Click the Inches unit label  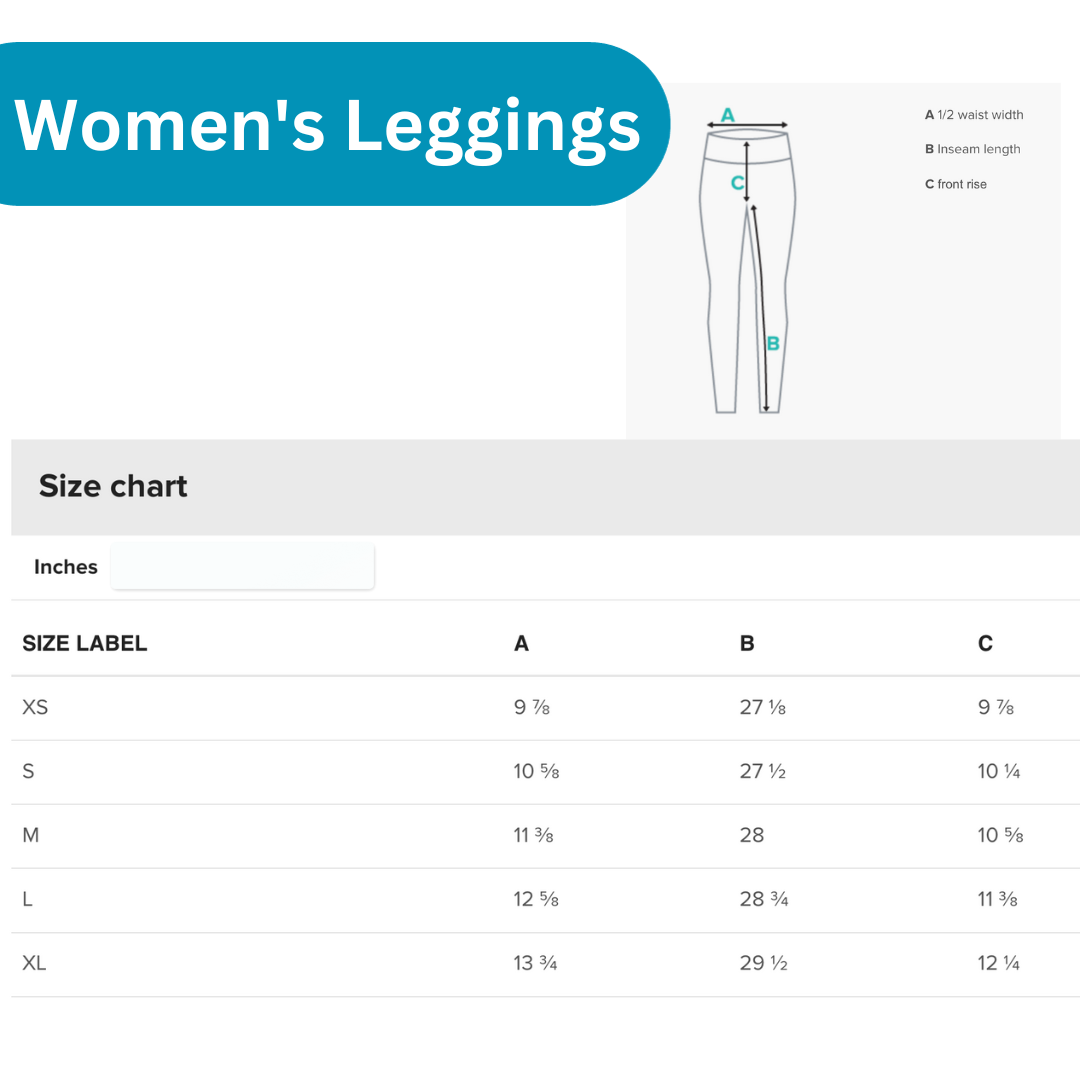66,567
